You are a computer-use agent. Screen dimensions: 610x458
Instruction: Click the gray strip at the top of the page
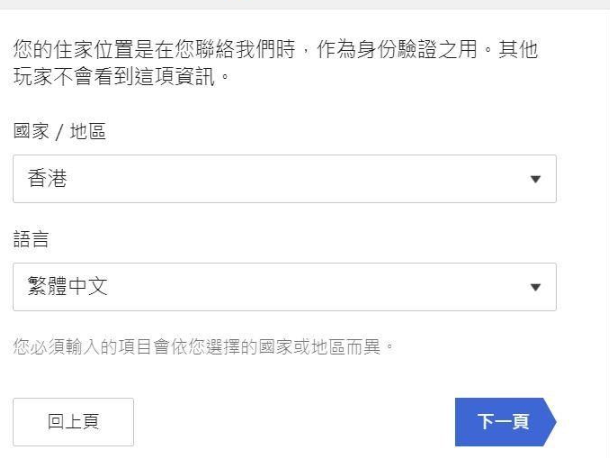305,5
